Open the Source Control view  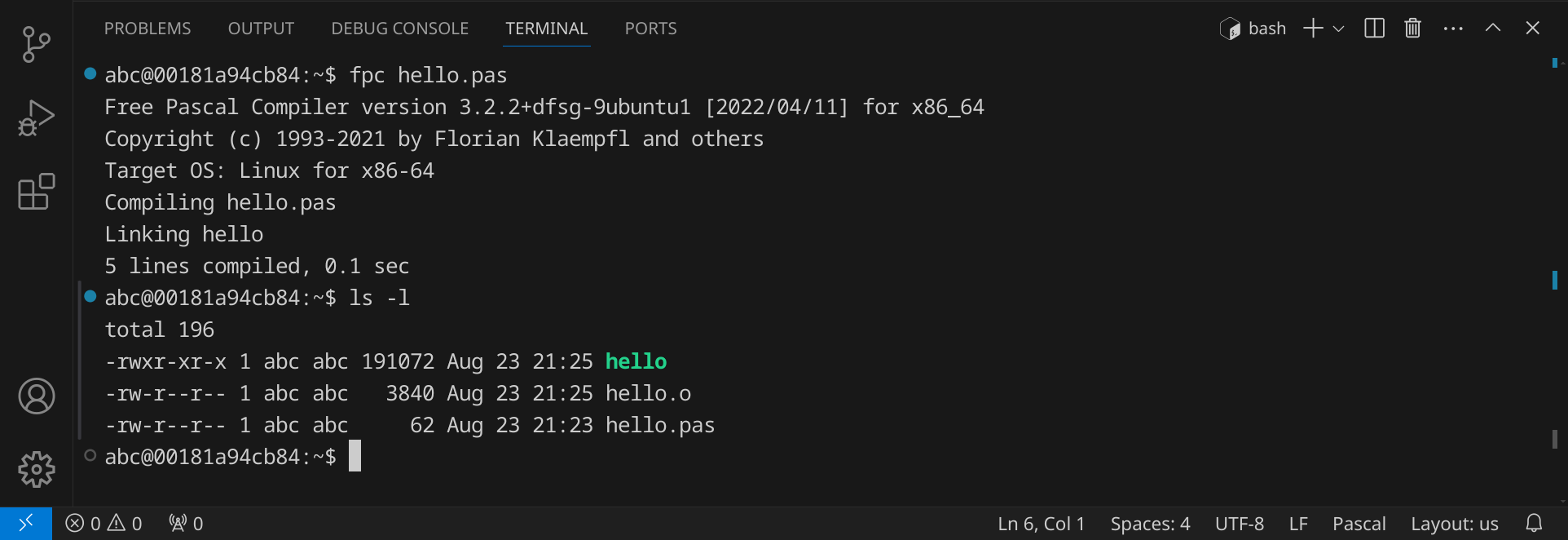point(36,44)
